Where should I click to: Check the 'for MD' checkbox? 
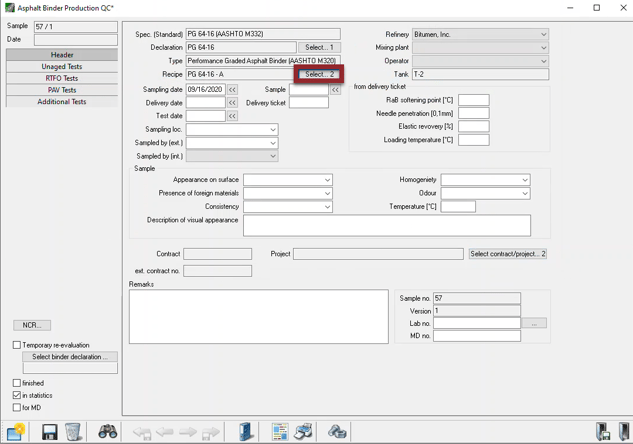(x=17, y=408)
